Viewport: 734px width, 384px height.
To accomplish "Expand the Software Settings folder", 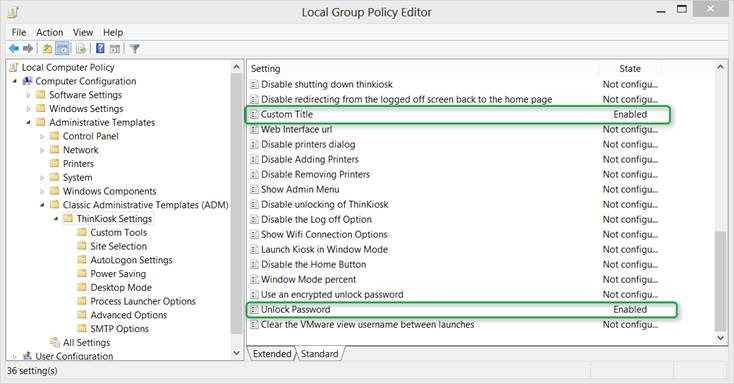I will (29, 95).
